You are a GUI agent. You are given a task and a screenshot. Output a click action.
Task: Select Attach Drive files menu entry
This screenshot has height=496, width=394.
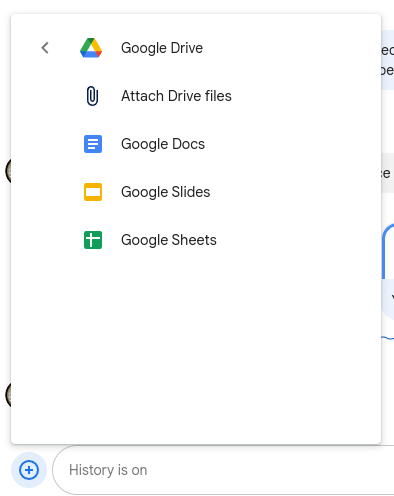tap(196, 96)
